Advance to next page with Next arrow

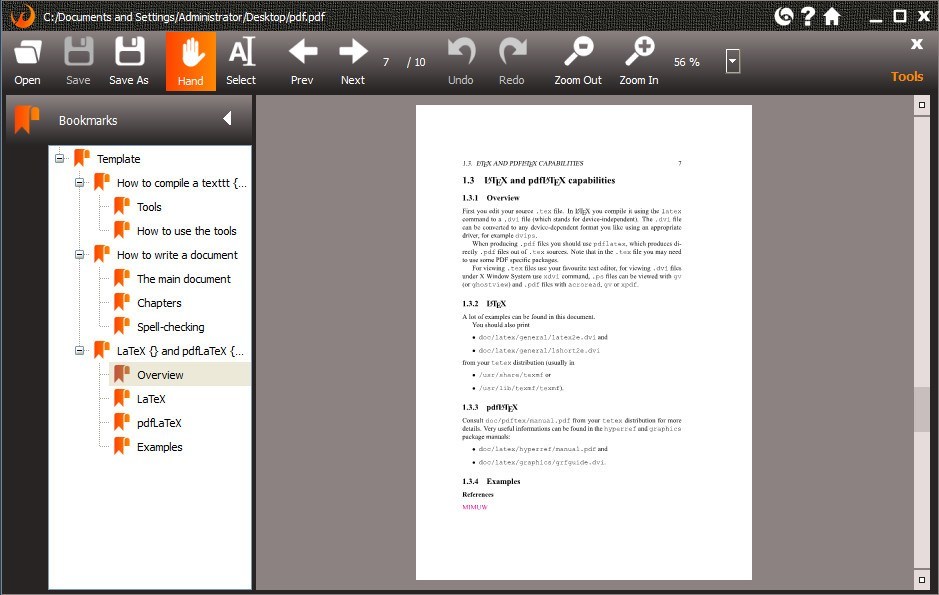[x=353, y=61]
